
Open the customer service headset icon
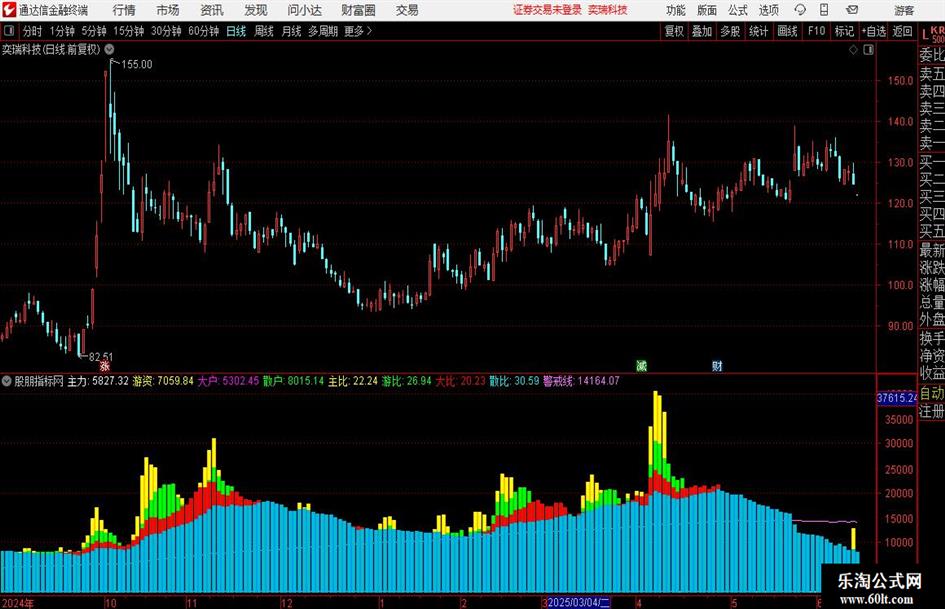(800, 10)
